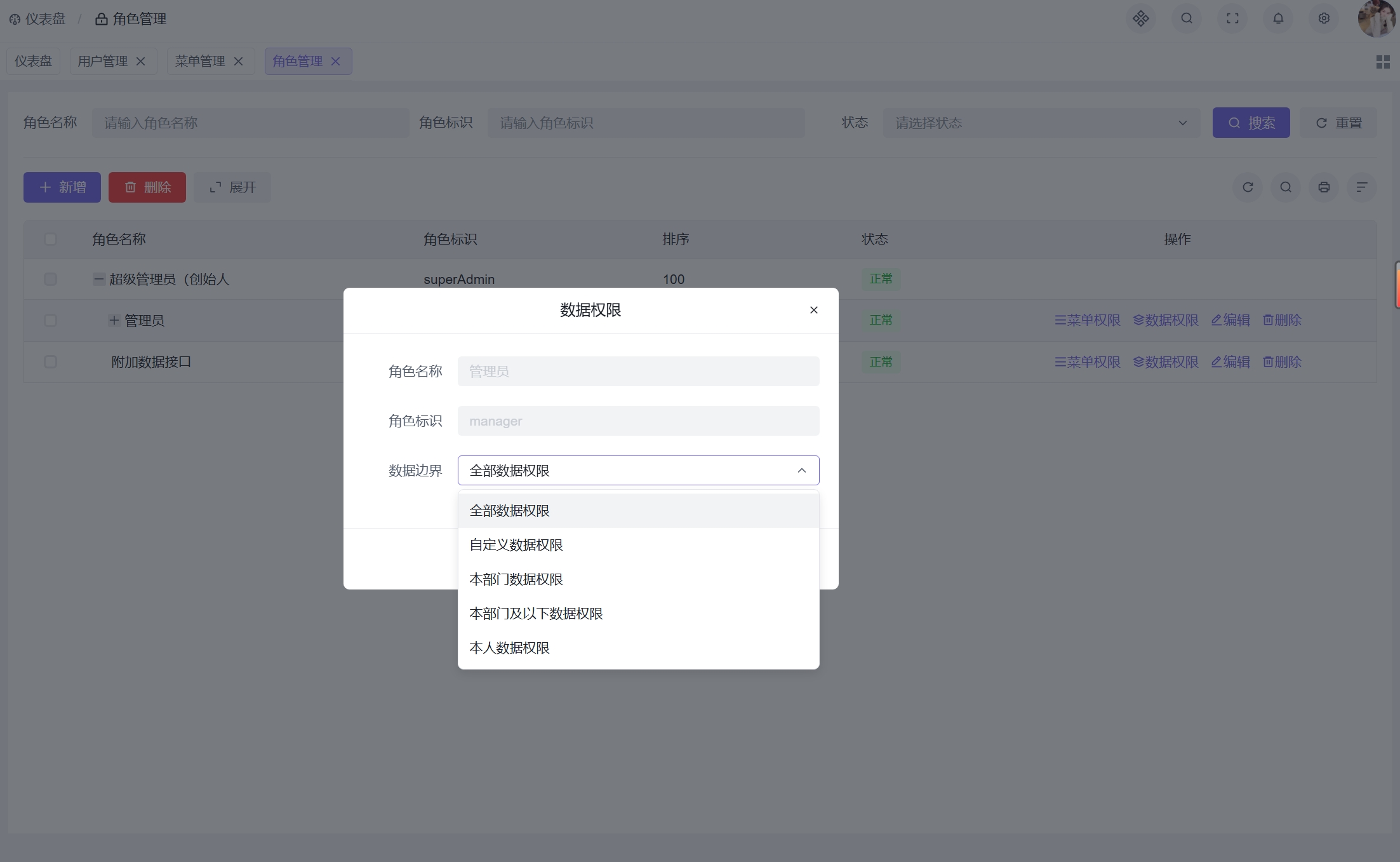Check the checkbox for 附加数据接口 row
This screenshot has width=1400, height=862.
50,361
